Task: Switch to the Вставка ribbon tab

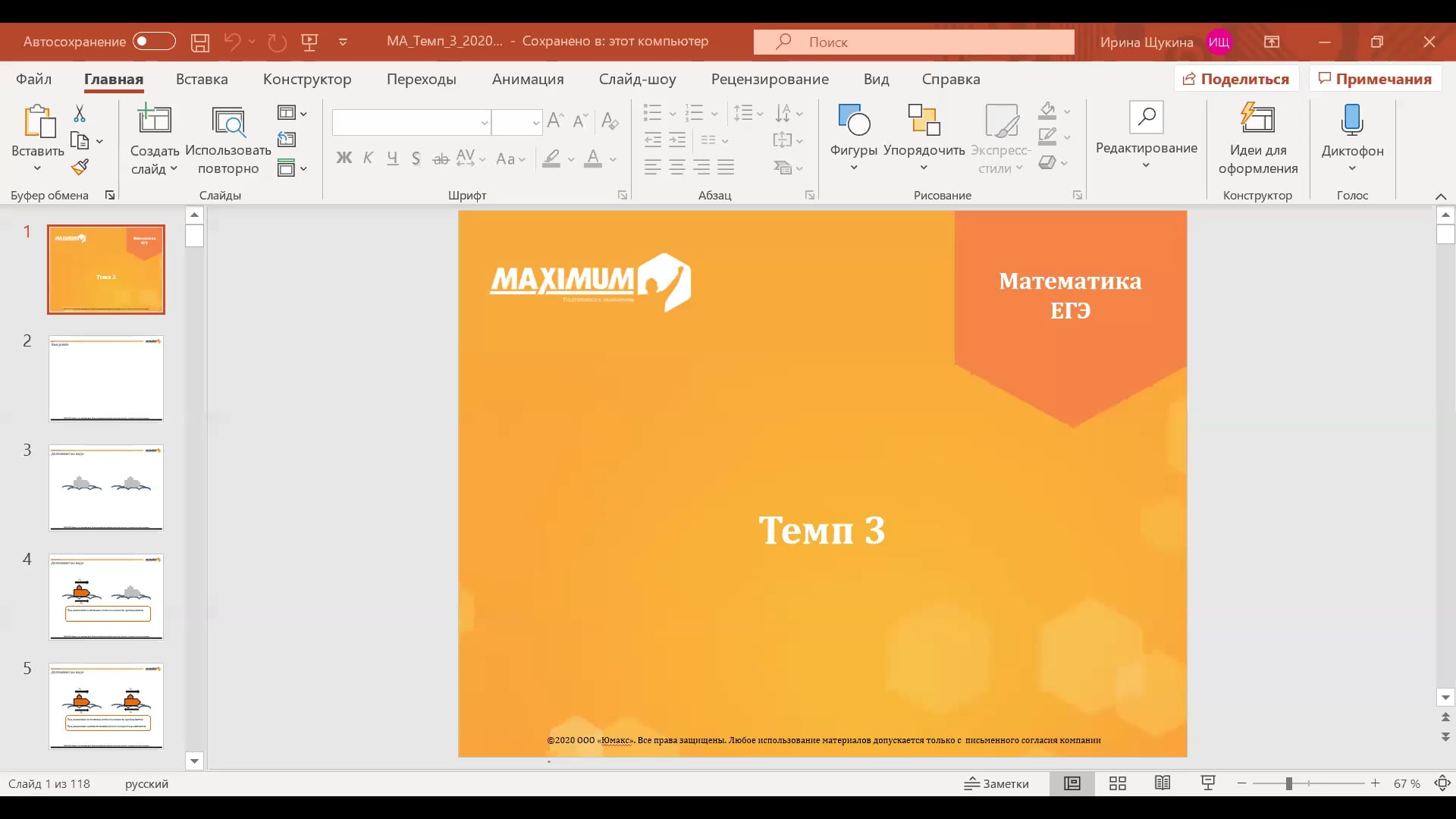Action: click(201, 79)
